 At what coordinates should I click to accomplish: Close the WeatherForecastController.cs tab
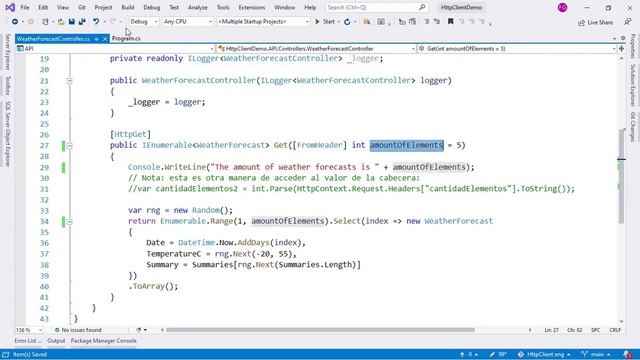point(105,39)
